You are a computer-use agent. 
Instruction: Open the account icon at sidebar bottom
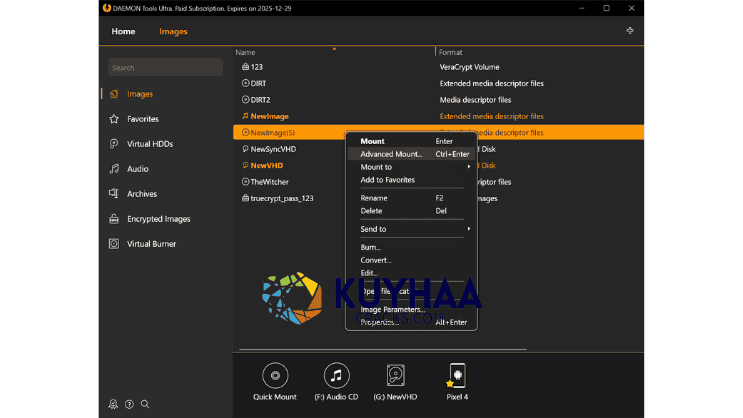point(113,404)
